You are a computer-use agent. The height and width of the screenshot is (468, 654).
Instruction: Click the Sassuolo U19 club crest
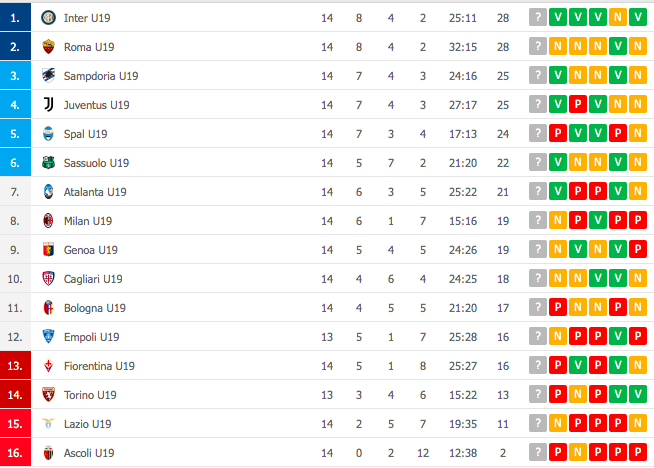tap(48, 163)
